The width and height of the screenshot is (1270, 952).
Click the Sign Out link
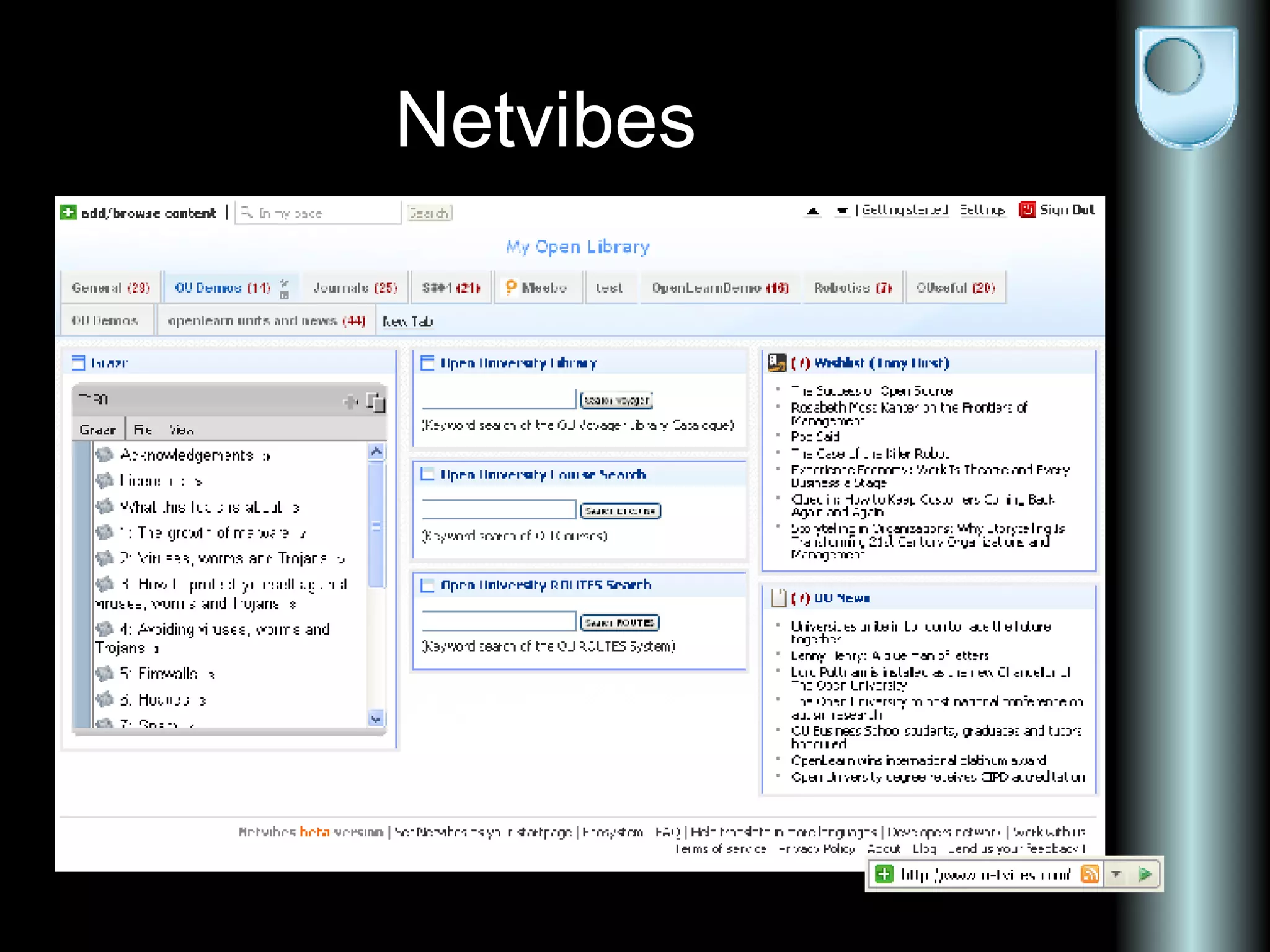point(1067,210)
